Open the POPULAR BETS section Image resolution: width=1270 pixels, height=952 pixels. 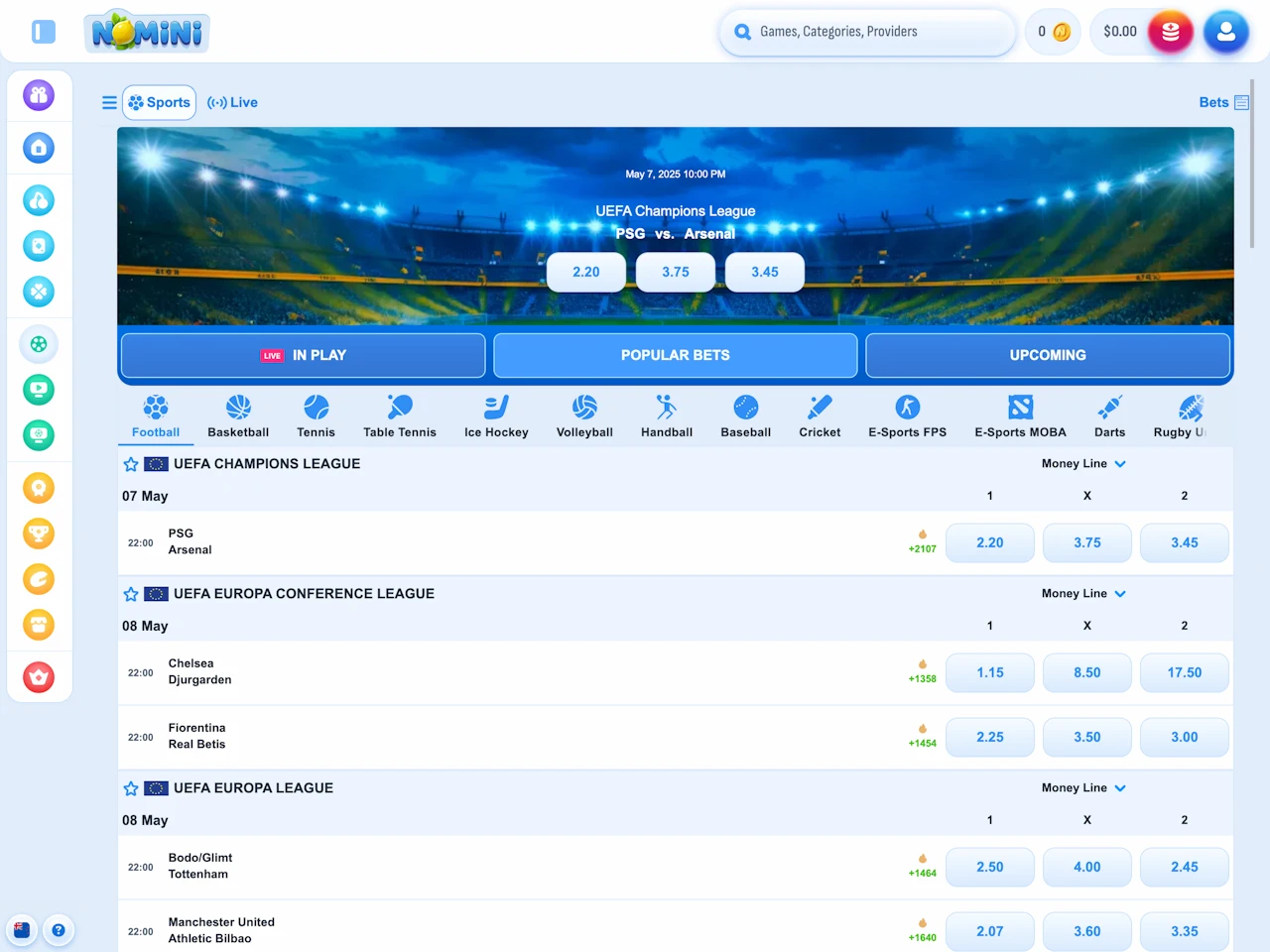pos(676,355)
